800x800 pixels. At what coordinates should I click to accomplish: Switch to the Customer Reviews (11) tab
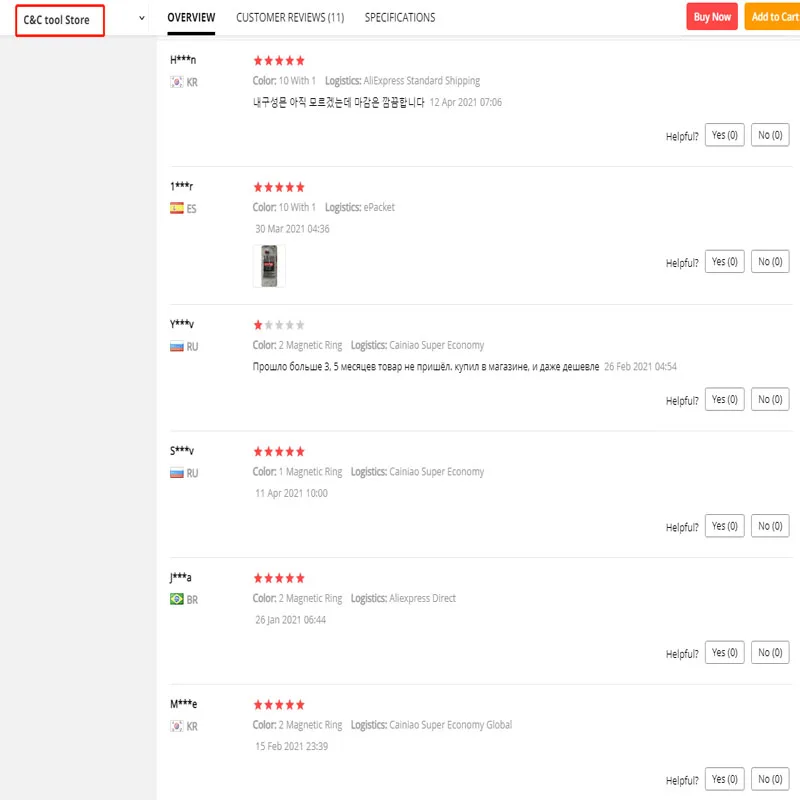click(290, 17)
